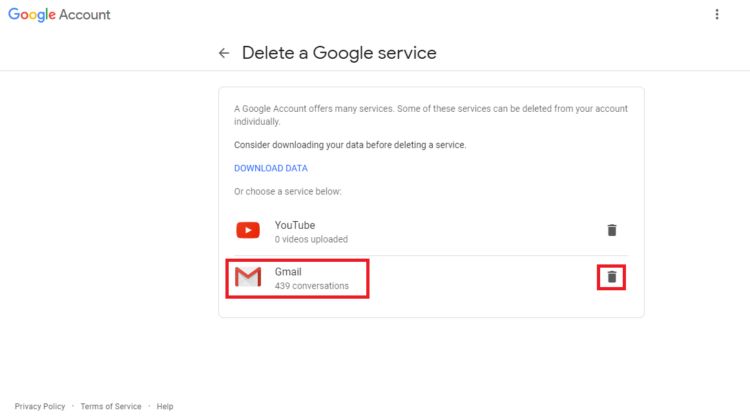Click the intro paragraph about Google services
This screenshot has width=750, height=417.
431,115
